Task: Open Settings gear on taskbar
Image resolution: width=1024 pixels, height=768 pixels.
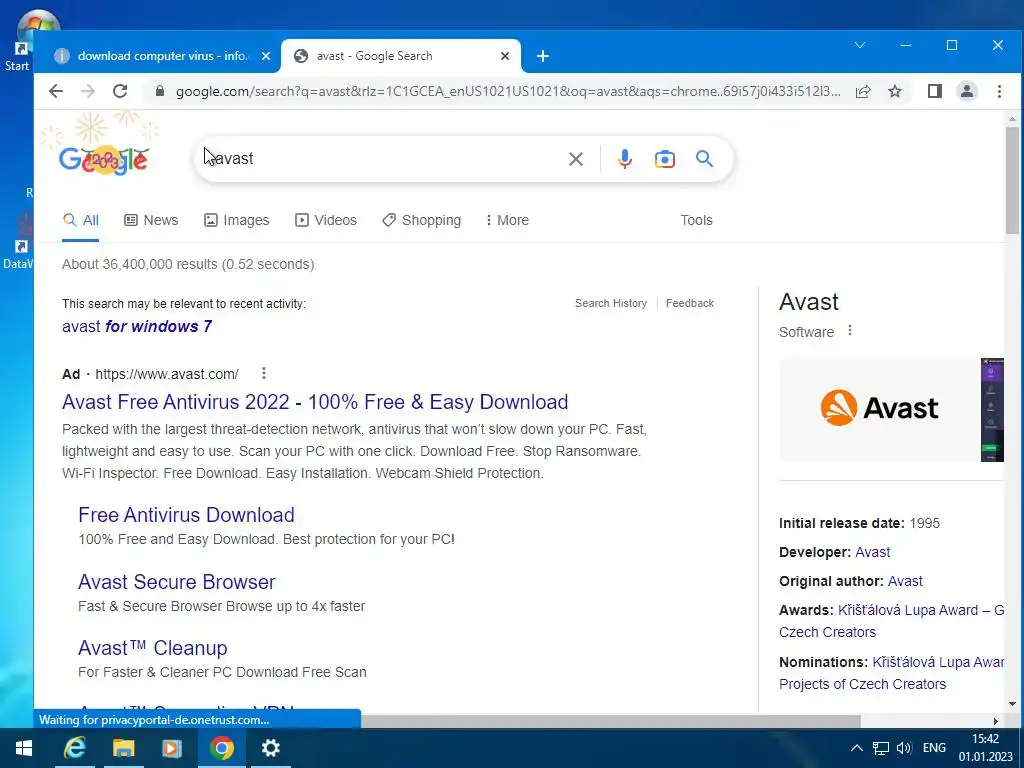Action: point(270,748)
